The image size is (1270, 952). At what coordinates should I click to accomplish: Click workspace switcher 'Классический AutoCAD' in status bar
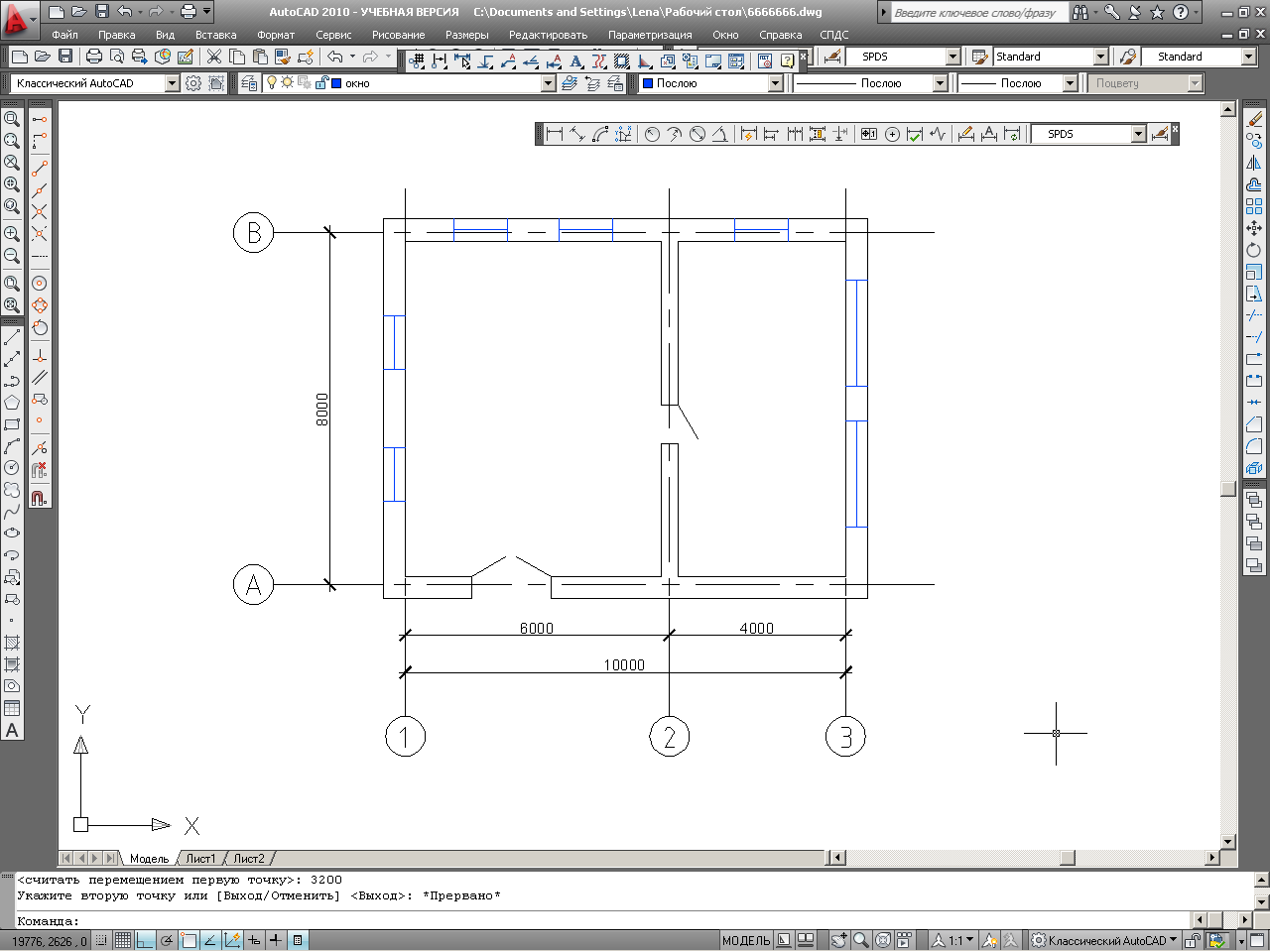coord(1104,940)
